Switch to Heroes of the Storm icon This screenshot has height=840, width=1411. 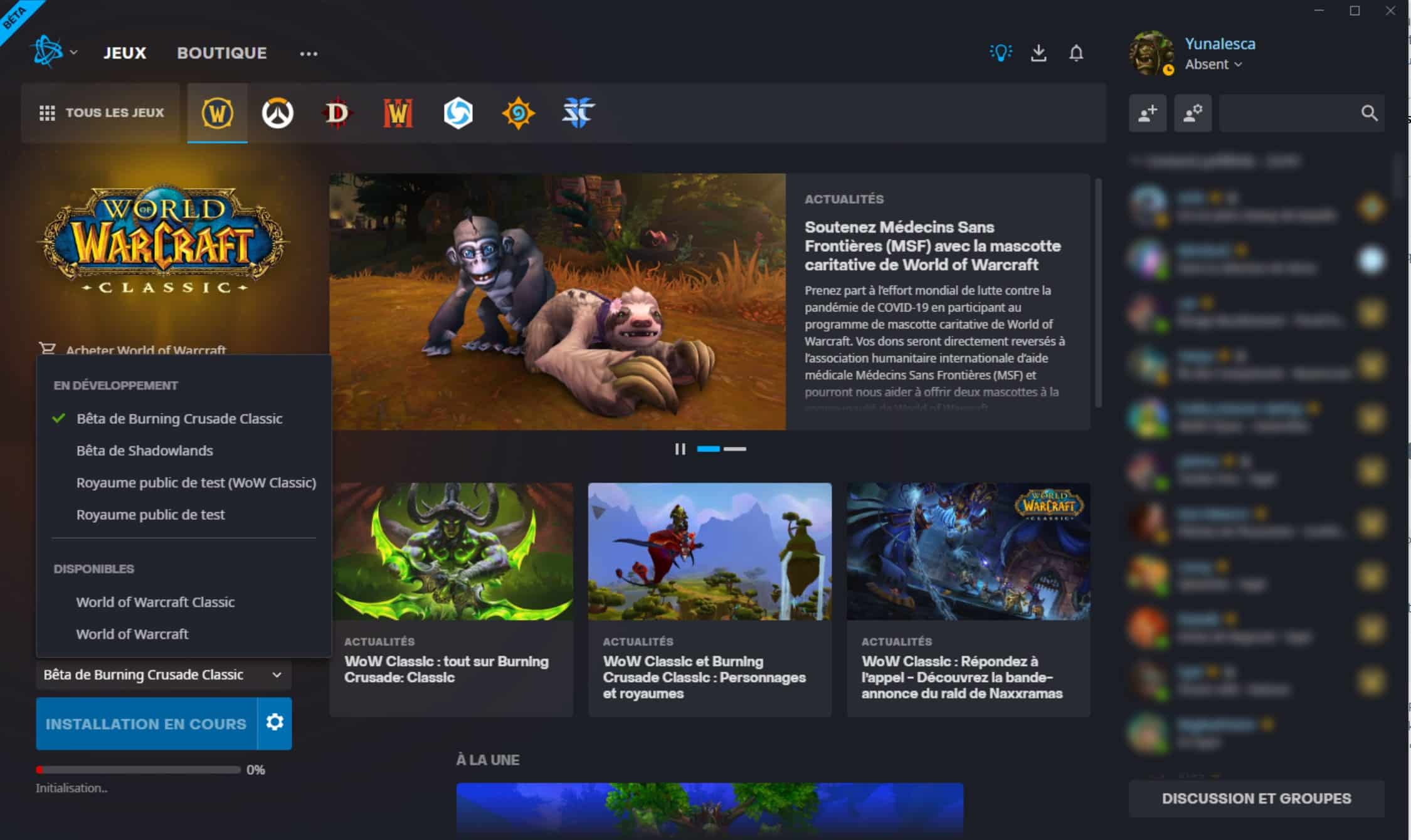point(458,113)
